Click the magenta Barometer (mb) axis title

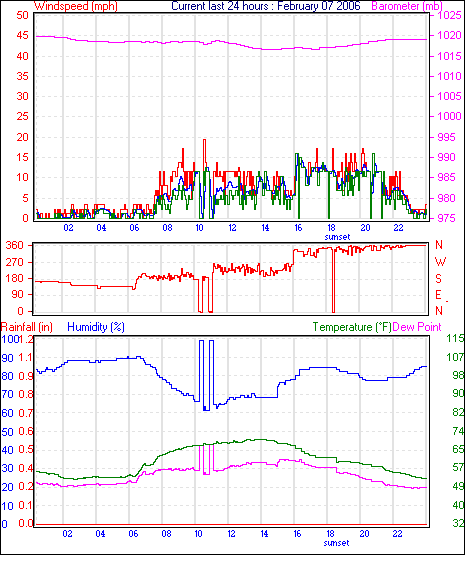pyautogui.click(x=407, y=6)
